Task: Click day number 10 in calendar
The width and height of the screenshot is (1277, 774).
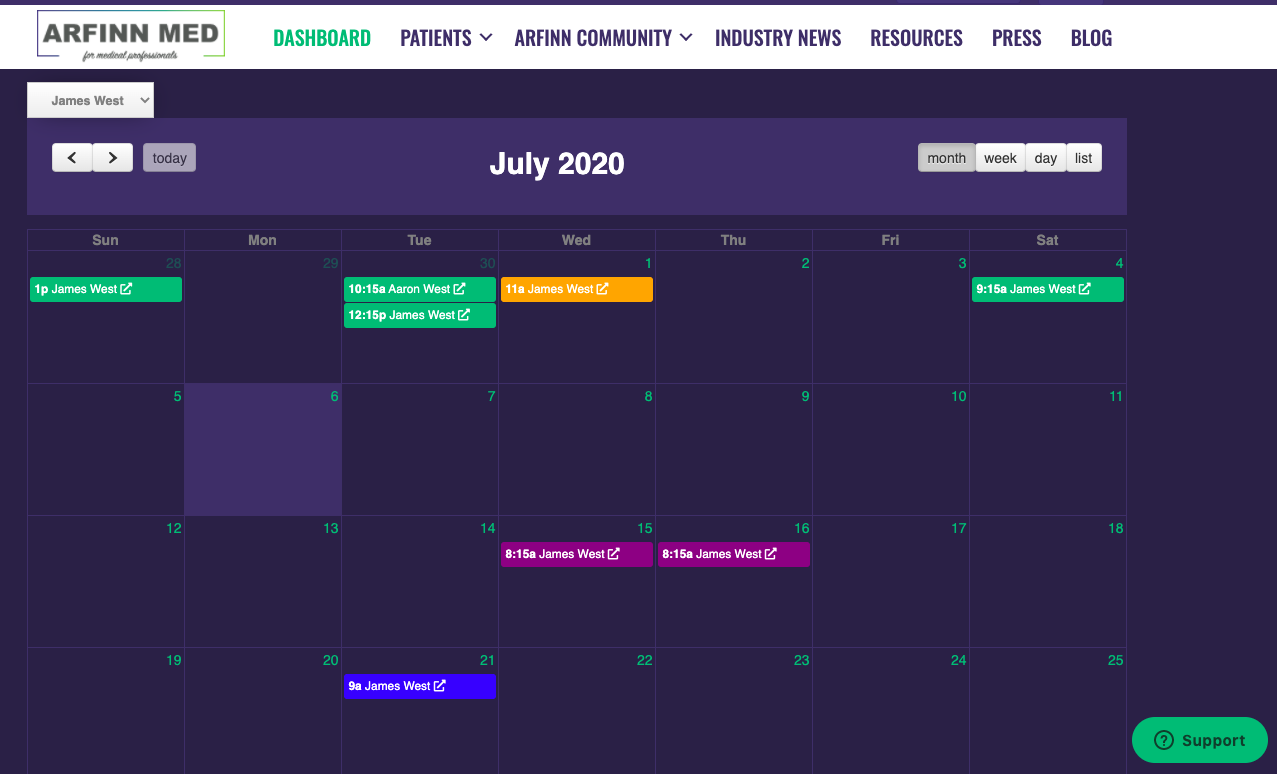Action: tap(959, 396)
